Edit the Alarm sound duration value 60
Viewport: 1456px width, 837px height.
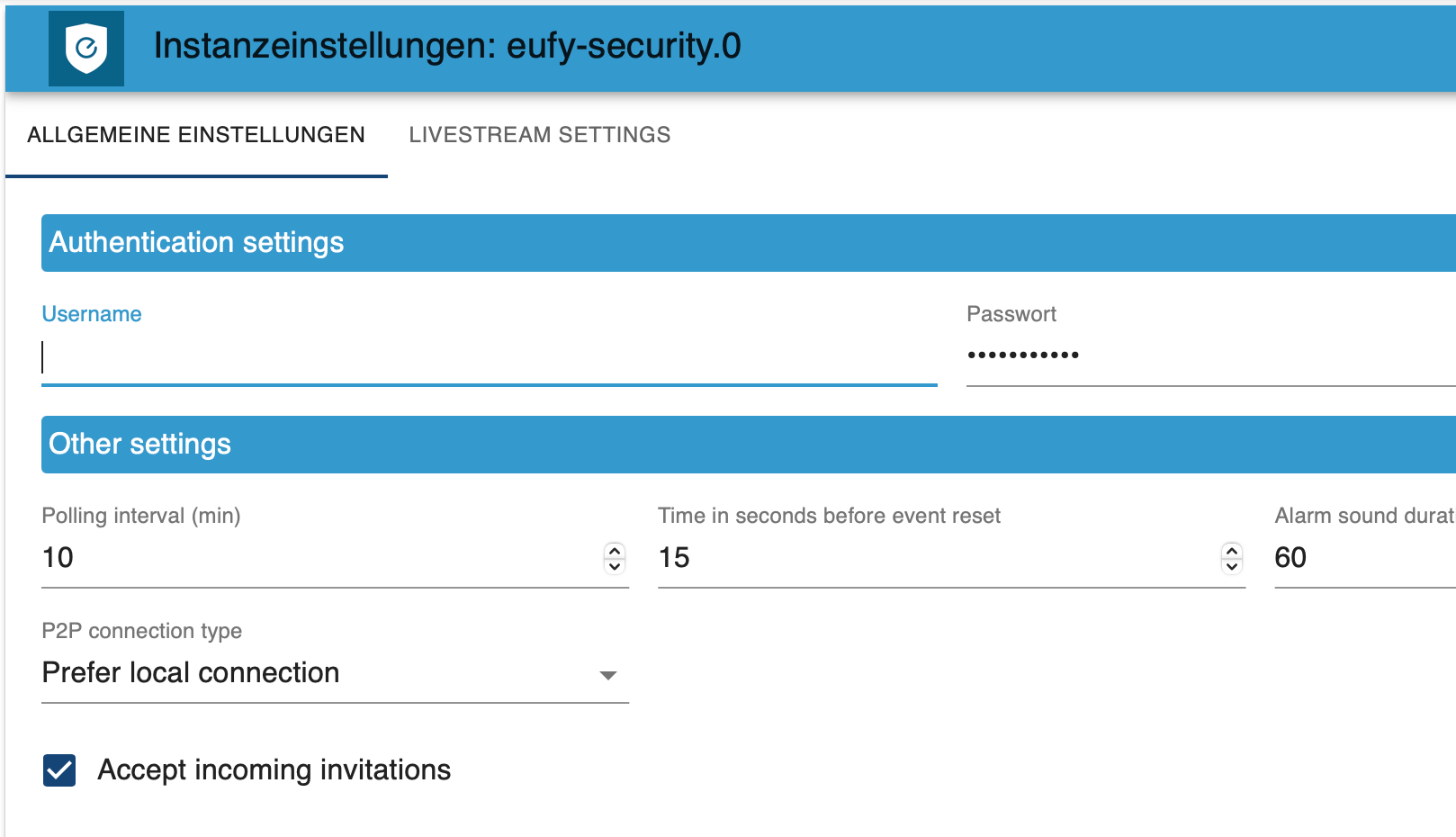(x=1365, y=558)
